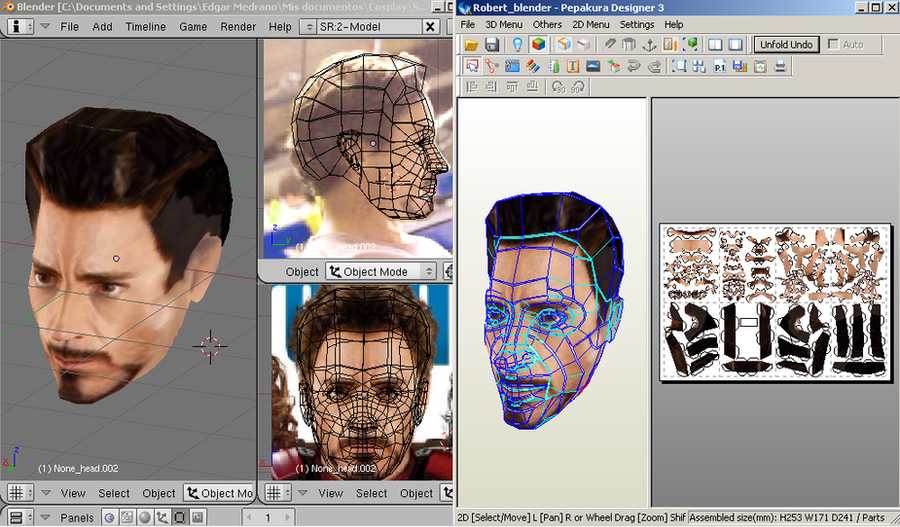900x527 pixels.
Task: Open the Panels menu in buttons window
Action: point(76,518)
